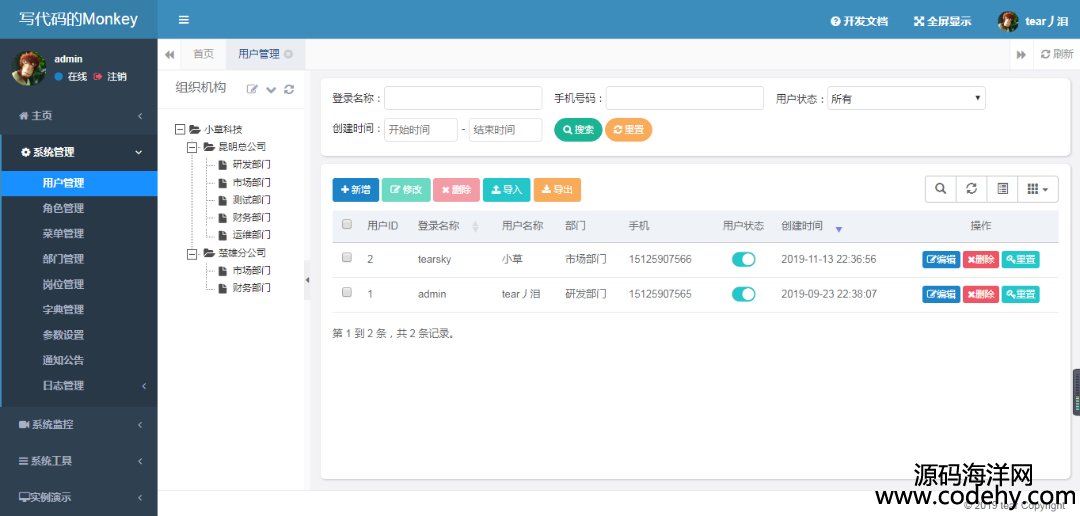The width and height of the screenshot is (1080, 516).
Task: Check the select-all header checkbox
Action: pyautogui.click(x=347, y=224)
